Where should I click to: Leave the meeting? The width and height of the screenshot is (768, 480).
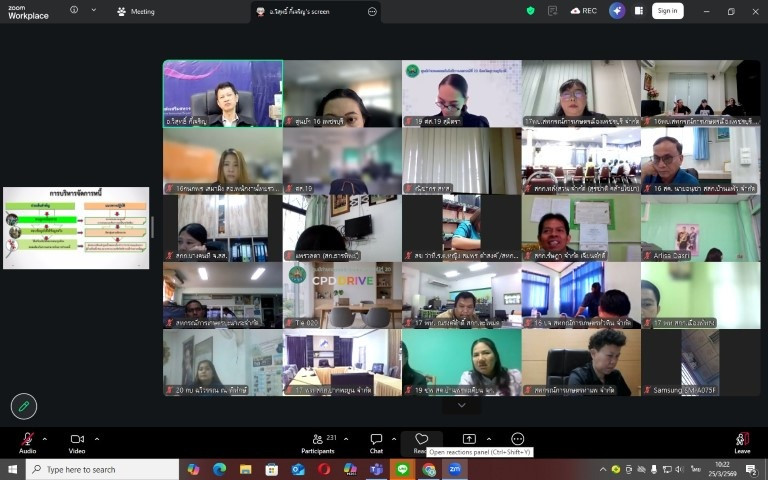(x=742, y=440)
